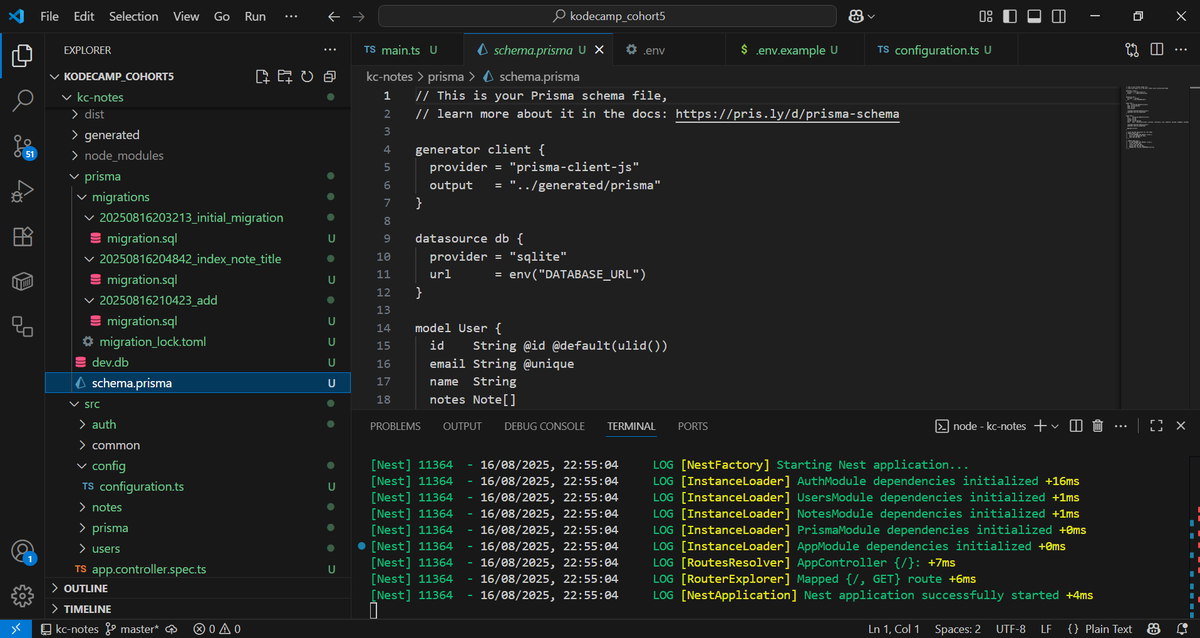The width and height of the screenshot is (1200, 638).
Task: Click Spaces: 2 indentation setting
Action: tap(958, 629)
